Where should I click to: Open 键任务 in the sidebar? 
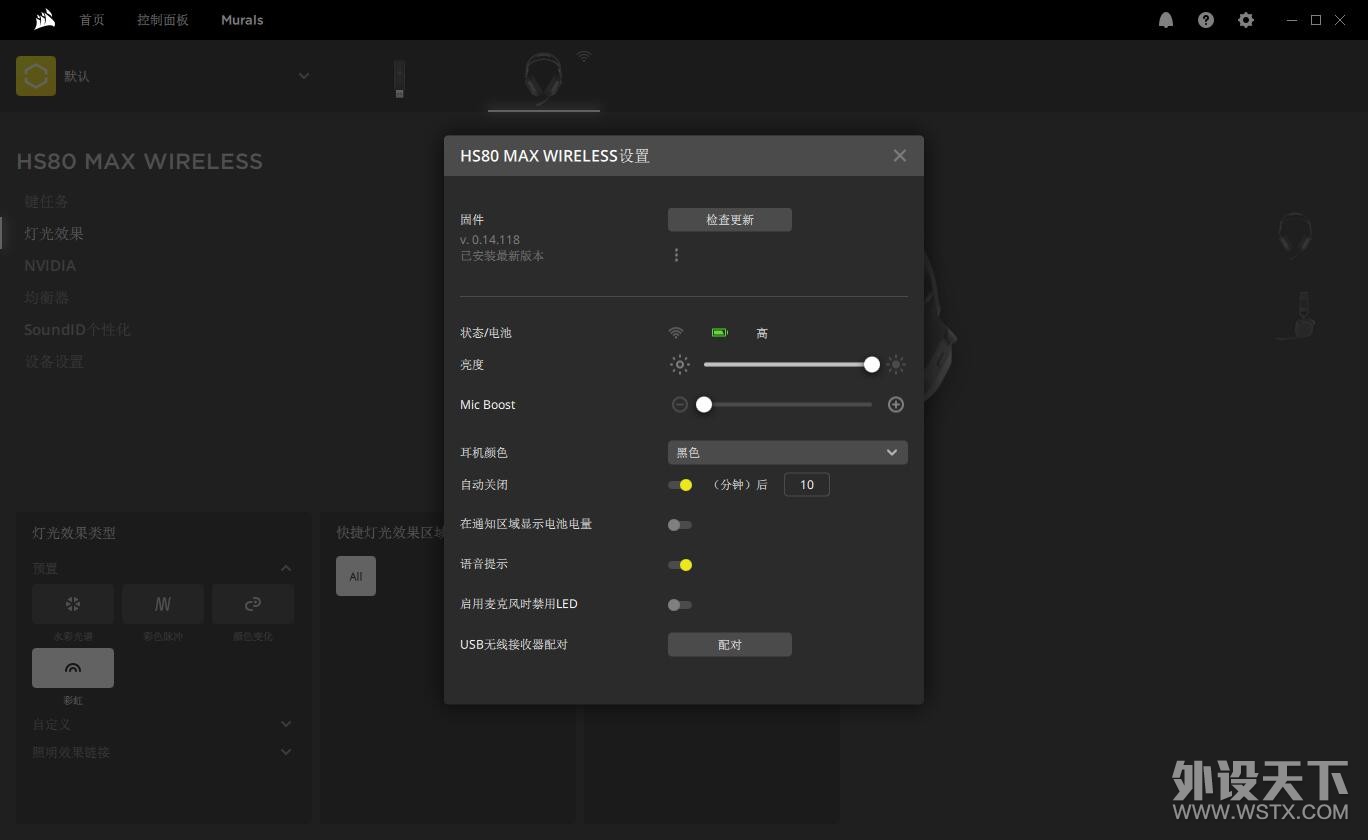tap(47, 201)
